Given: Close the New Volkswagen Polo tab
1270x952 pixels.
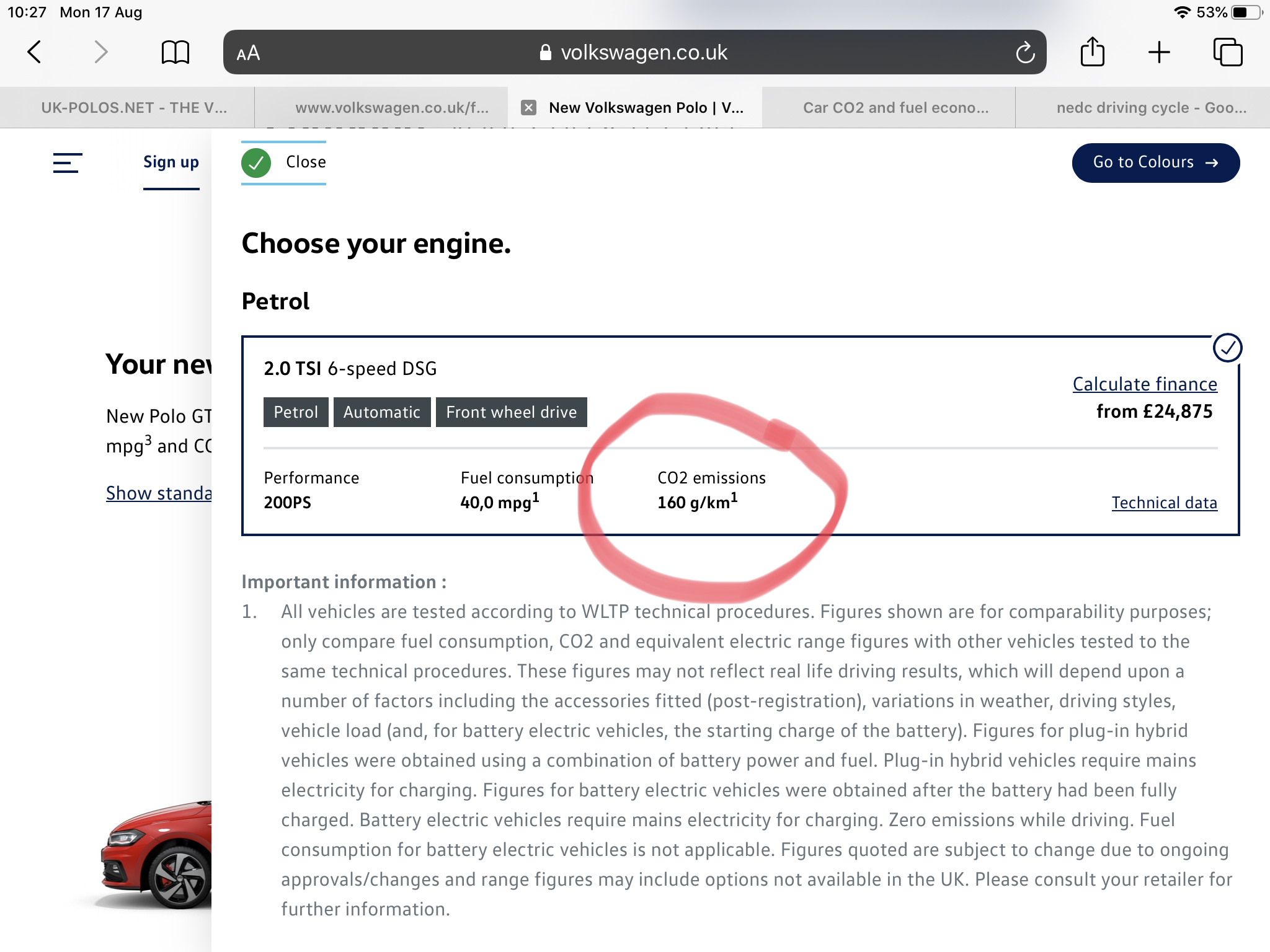Looking at the screenshot, I should 528,108.
